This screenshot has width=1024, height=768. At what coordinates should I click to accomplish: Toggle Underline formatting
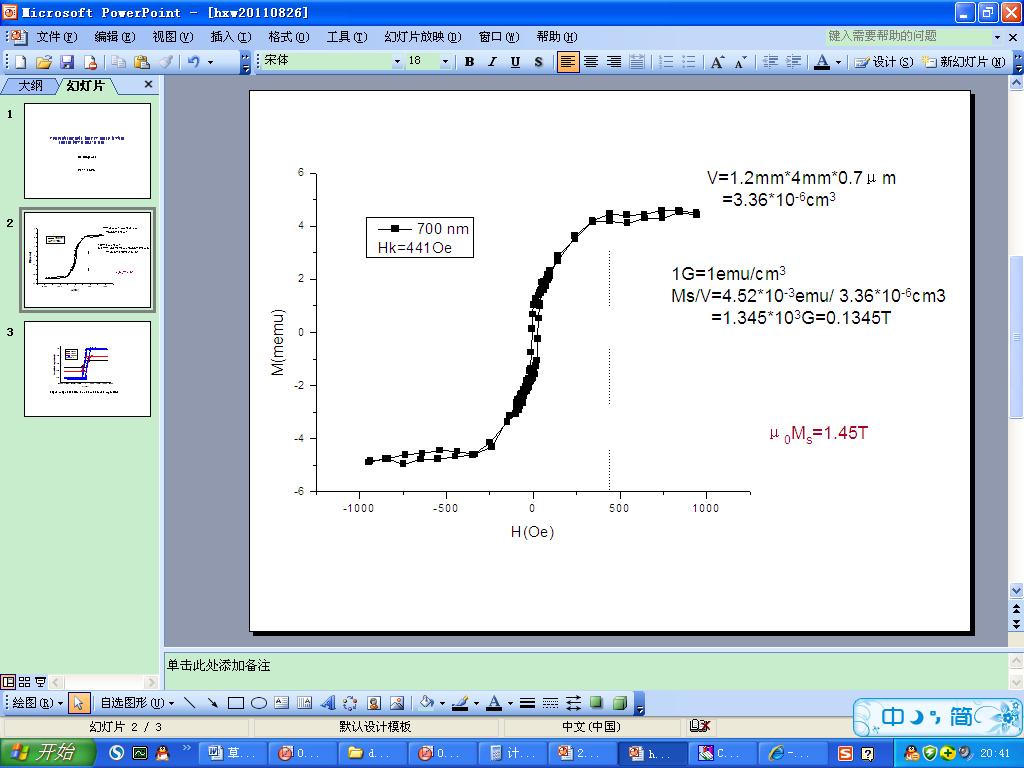[x=515, y=62]
